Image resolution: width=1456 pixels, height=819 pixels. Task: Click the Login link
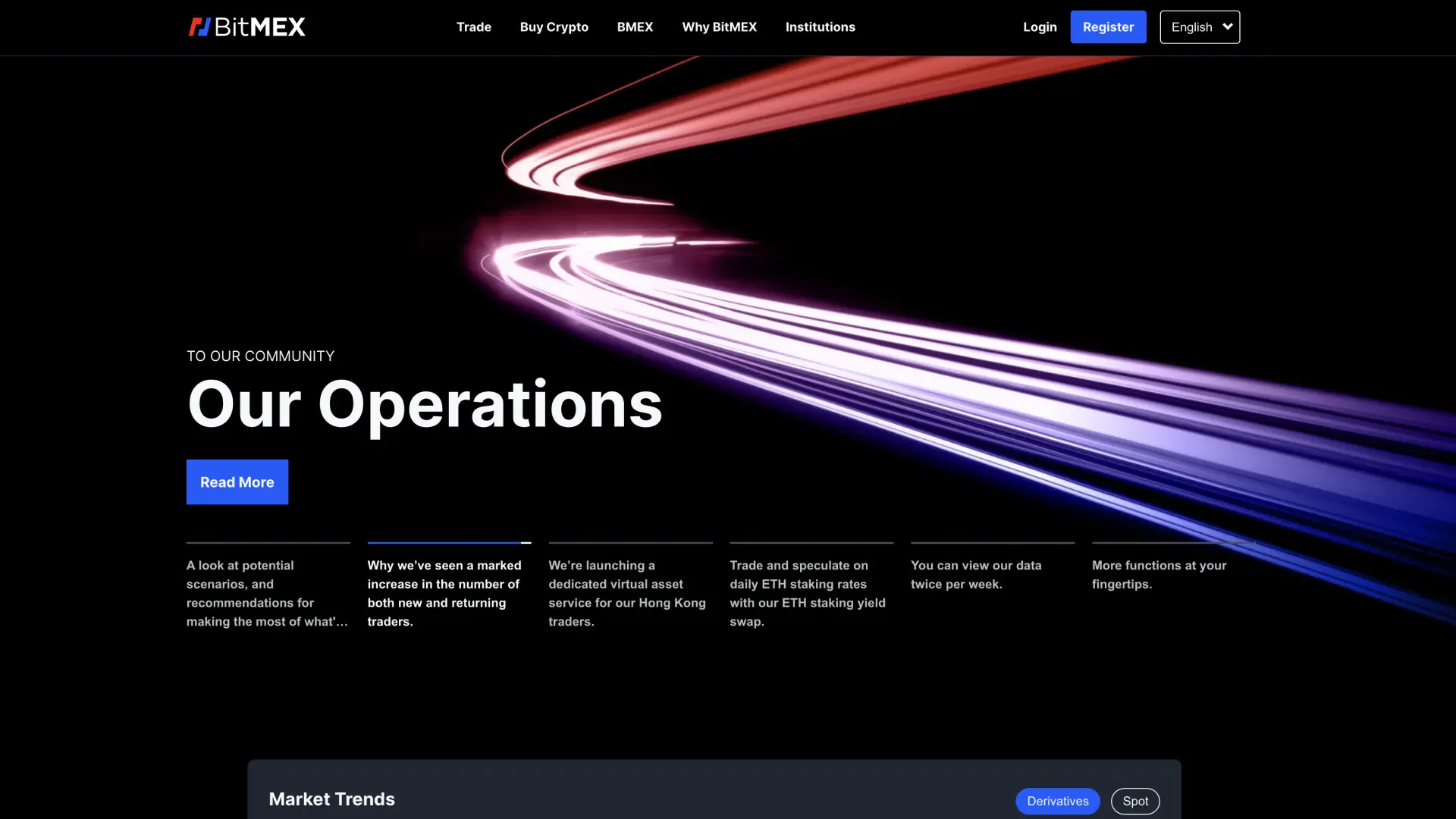pos(1039,27)
